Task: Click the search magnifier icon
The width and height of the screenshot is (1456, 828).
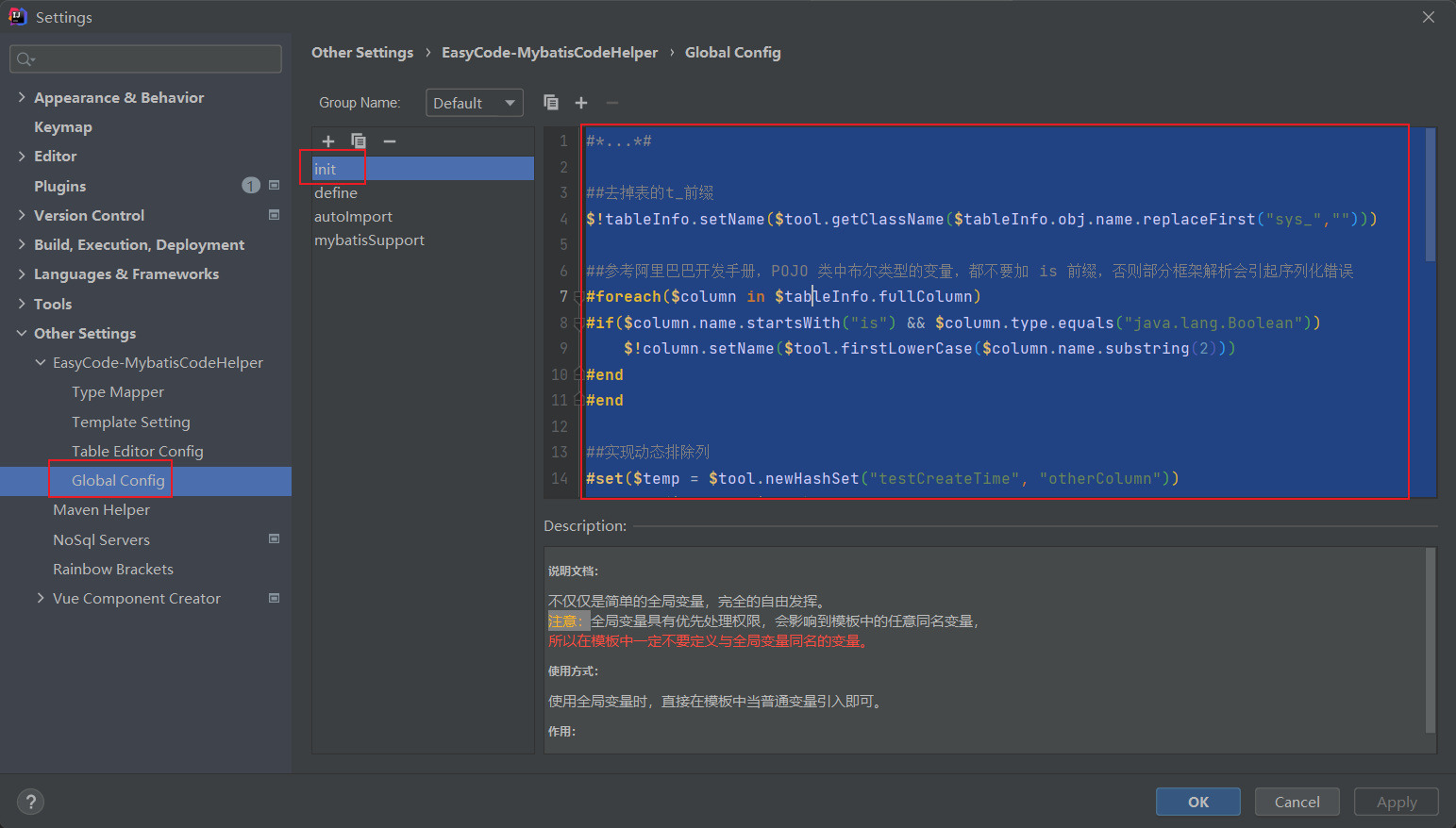Action: coord(25,59)
